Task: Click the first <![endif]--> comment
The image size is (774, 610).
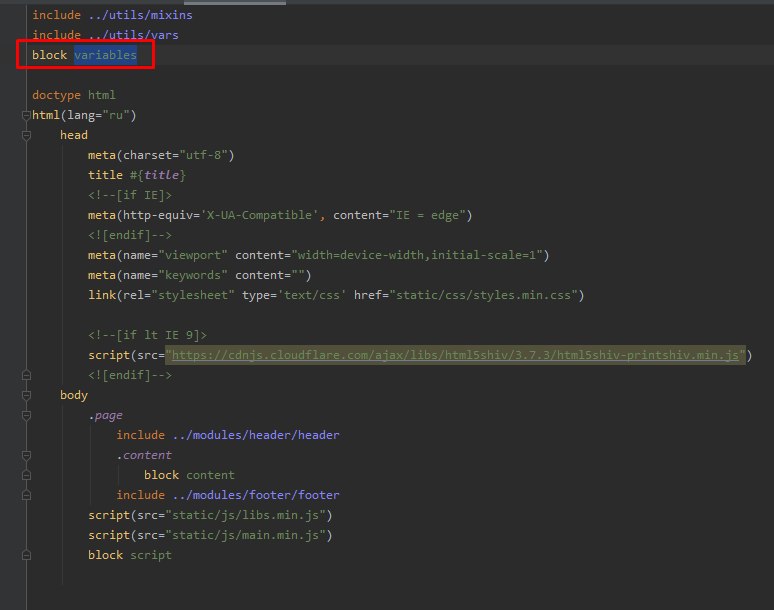Action: [130, 235]
